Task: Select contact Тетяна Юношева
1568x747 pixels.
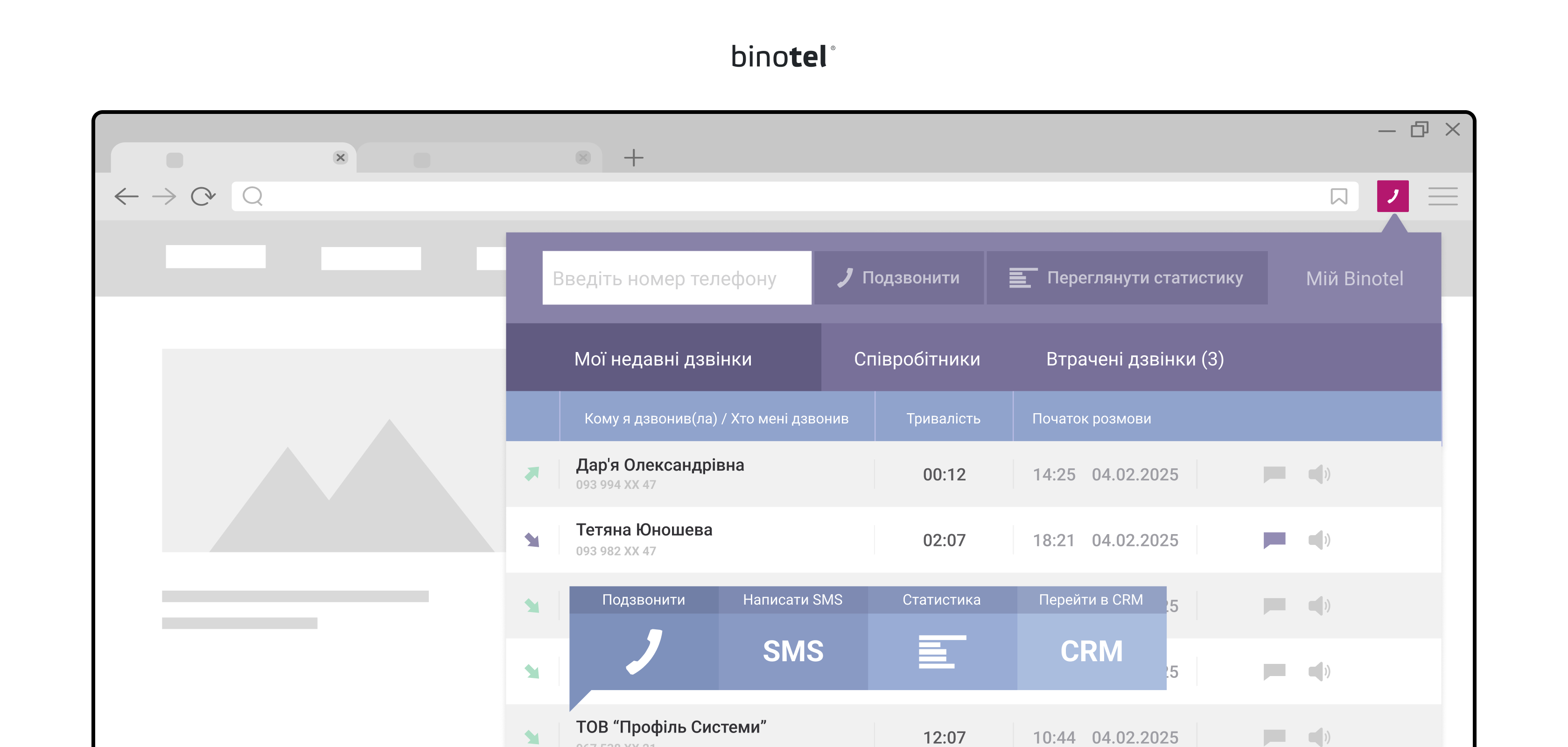Action: 644,529
